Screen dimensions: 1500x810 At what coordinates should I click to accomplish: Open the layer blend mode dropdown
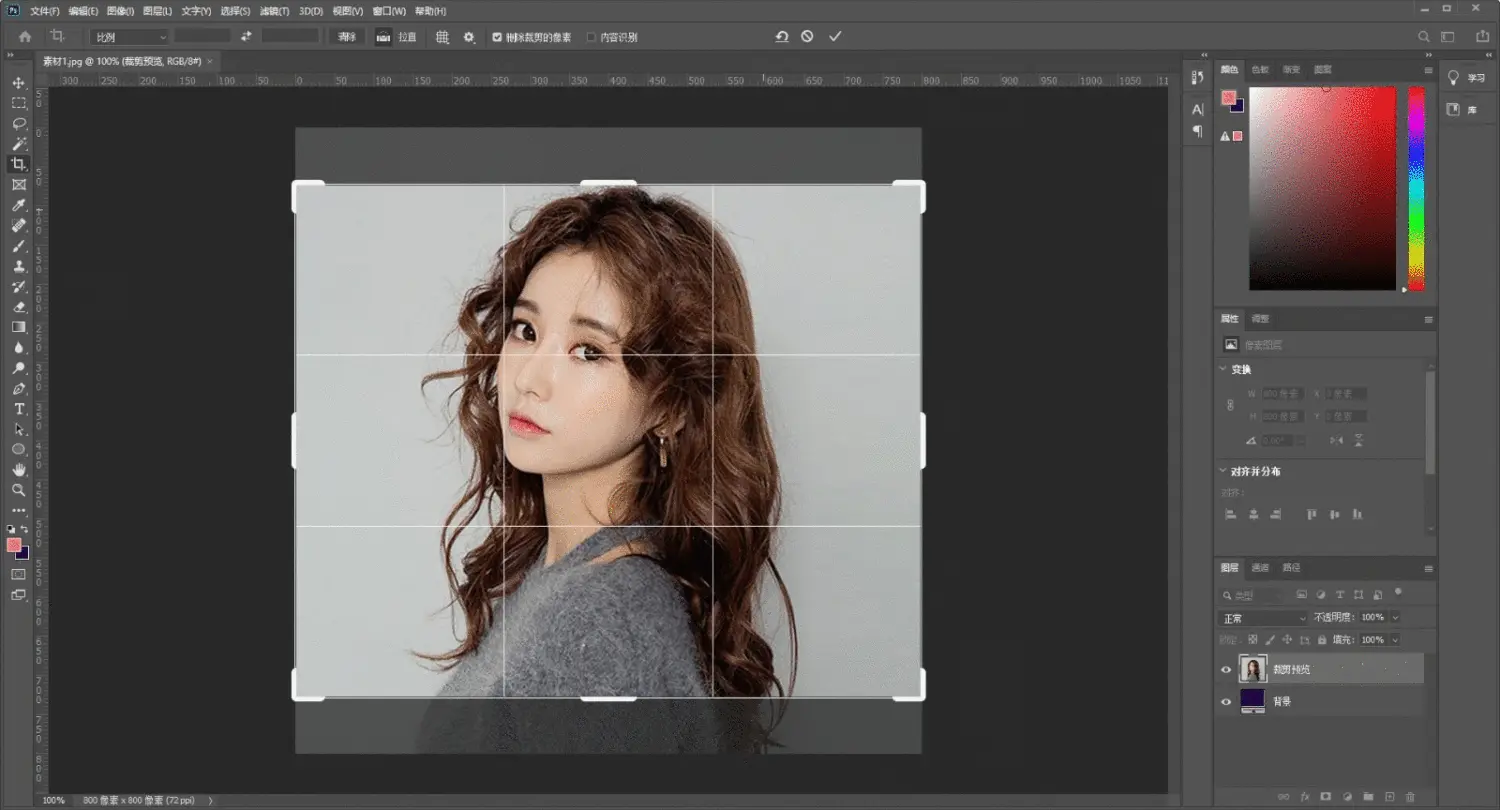coord(1263,618)
